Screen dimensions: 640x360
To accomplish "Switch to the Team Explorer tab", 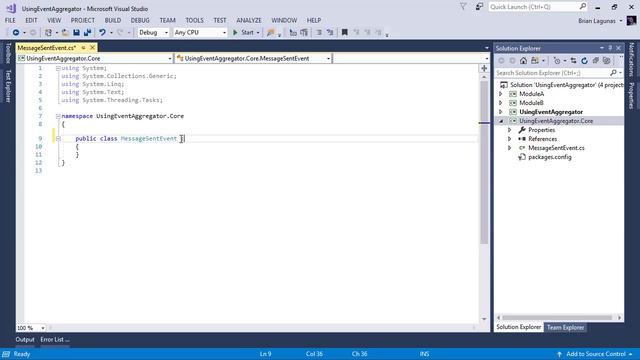I will (565, 327).
